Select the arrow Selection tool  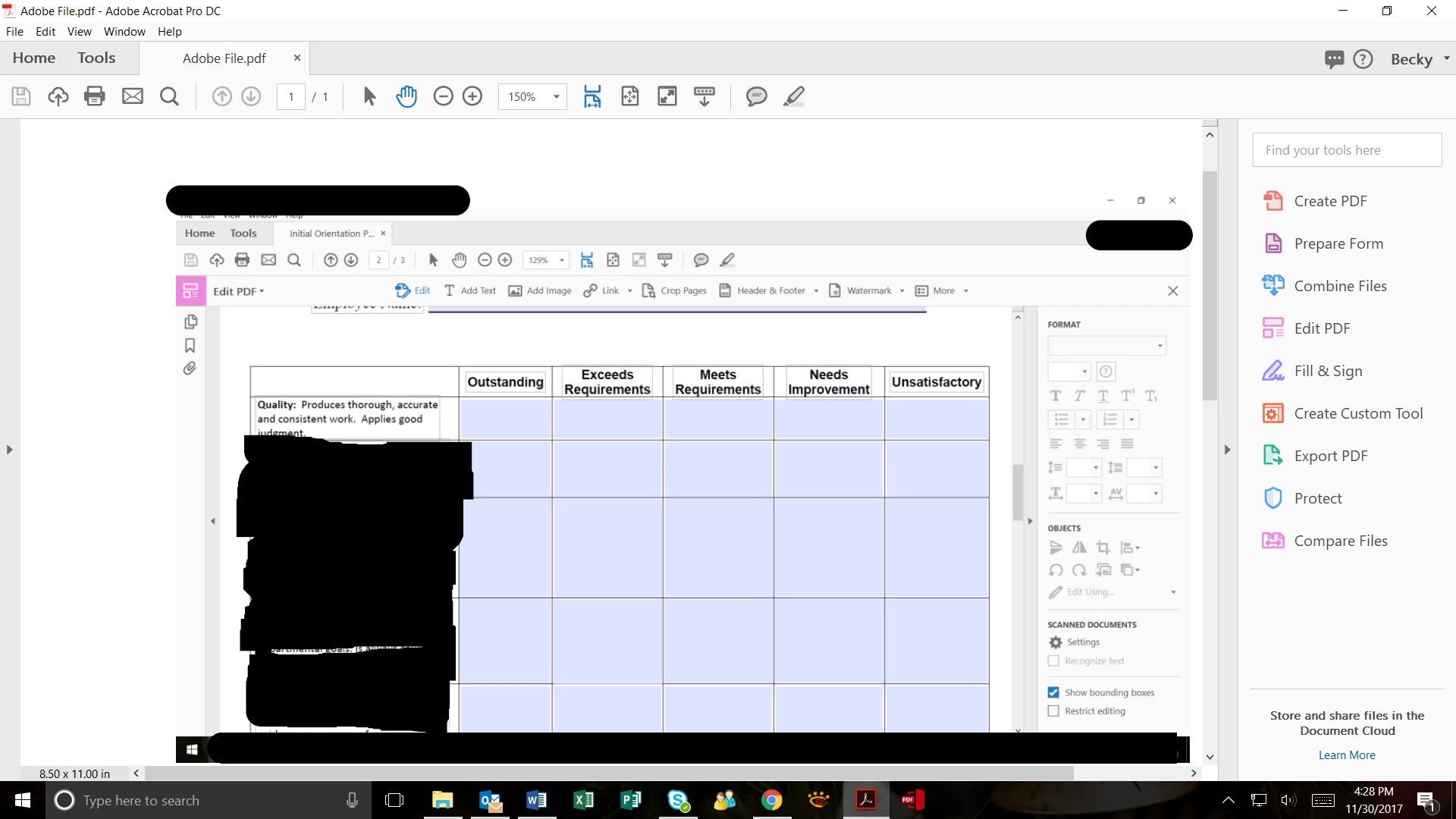pos(369,96)
